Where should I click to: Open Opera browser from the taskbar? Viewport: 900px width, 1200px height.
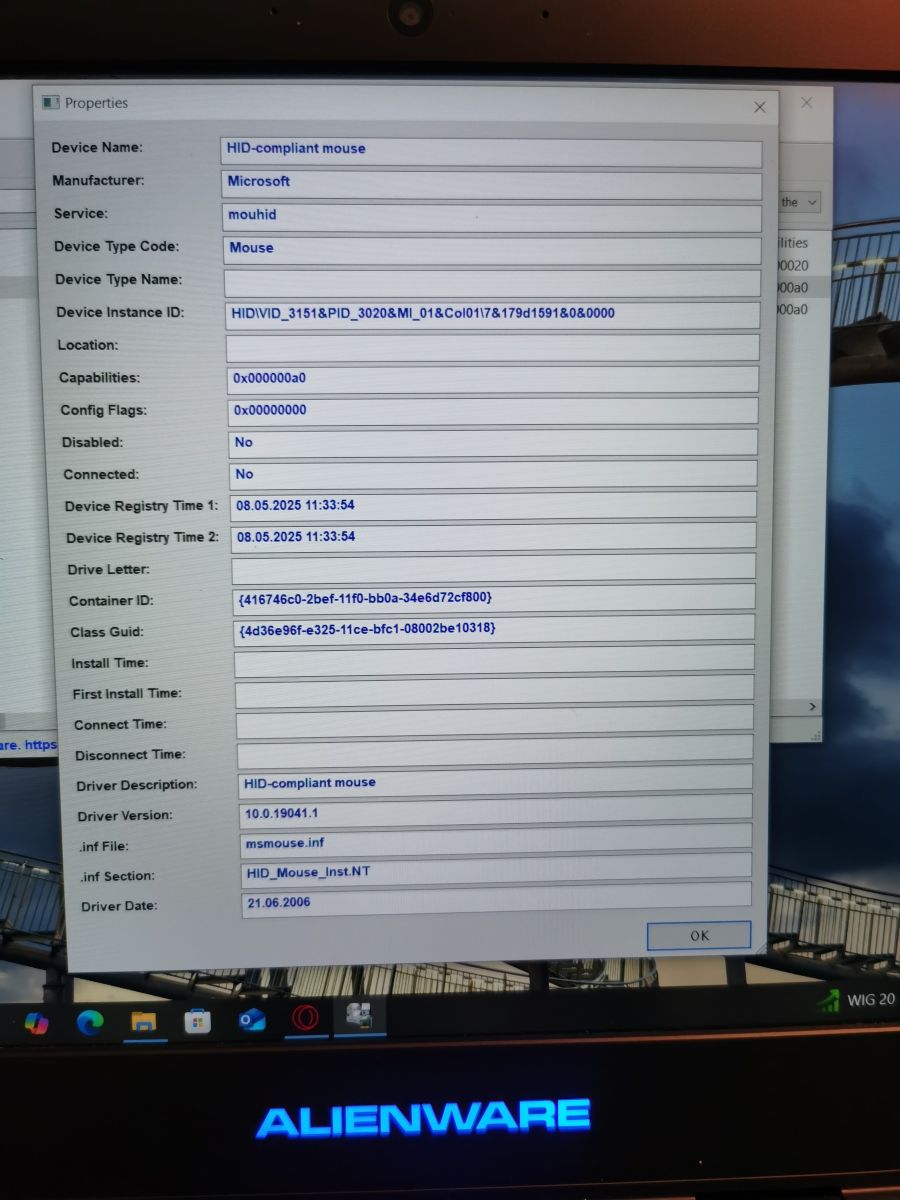coord(305,1018)
